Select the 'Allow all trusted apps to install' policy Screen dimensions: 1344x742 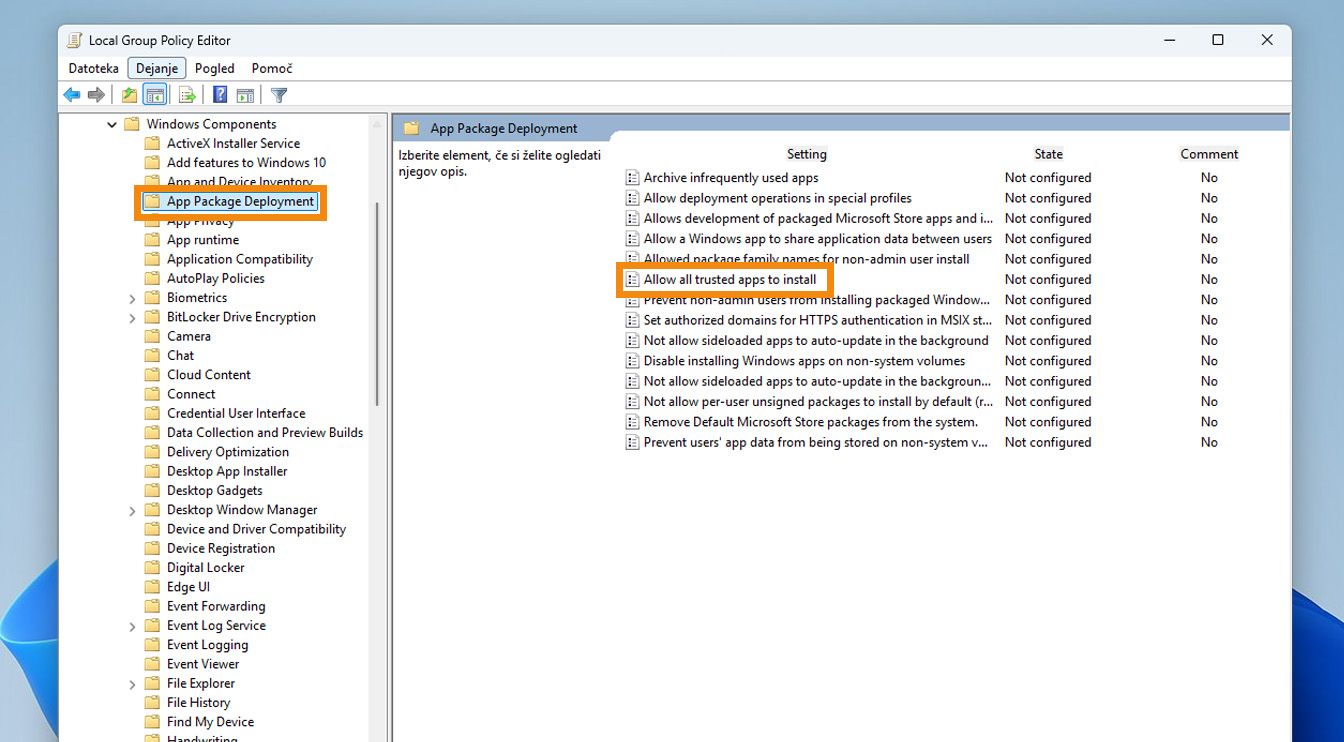tap(730, 279)
